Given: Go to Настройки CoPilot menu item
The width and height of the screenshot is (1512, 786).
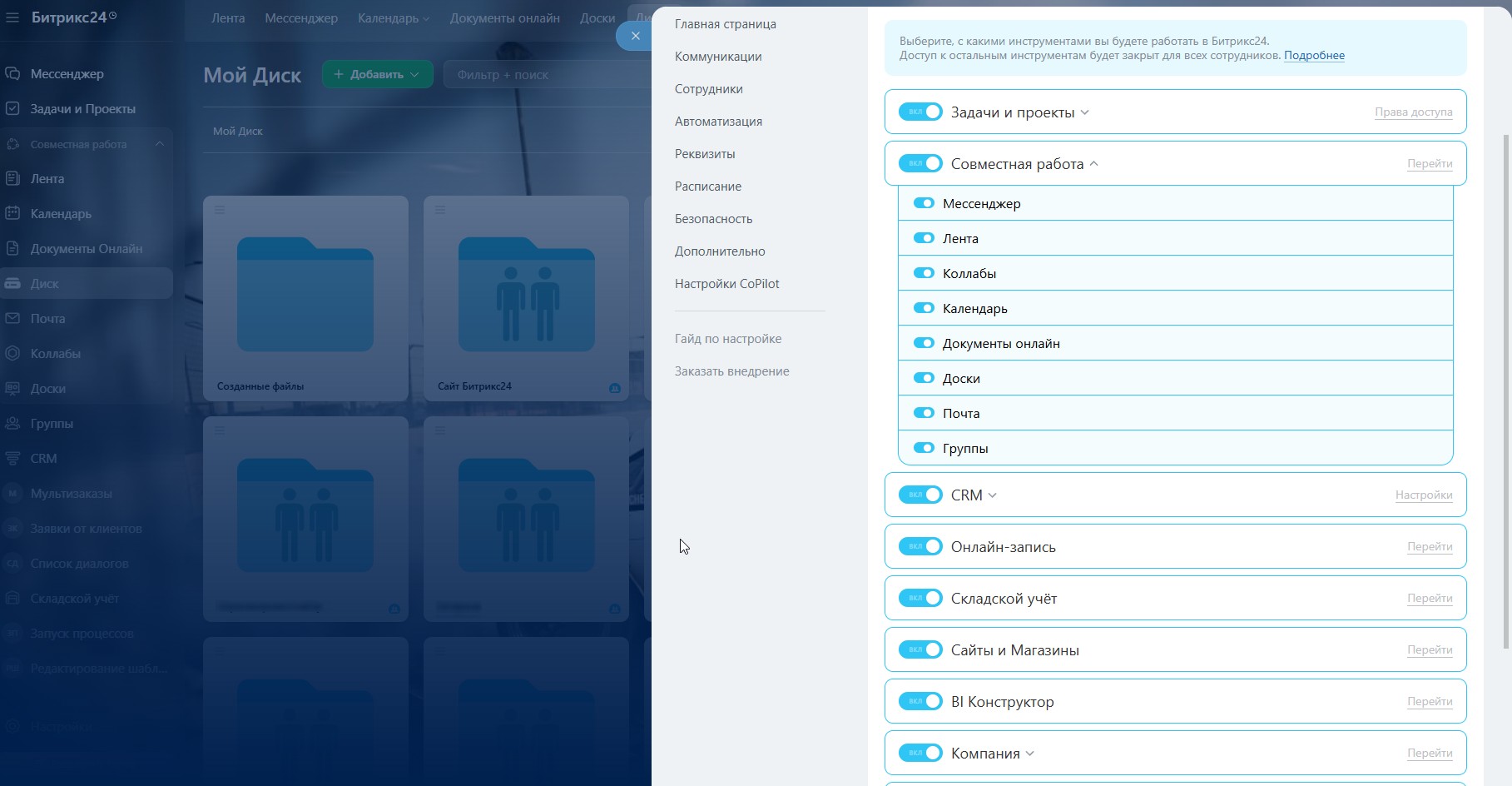Looking at the screenshot, I should click(x=726, y=284).
